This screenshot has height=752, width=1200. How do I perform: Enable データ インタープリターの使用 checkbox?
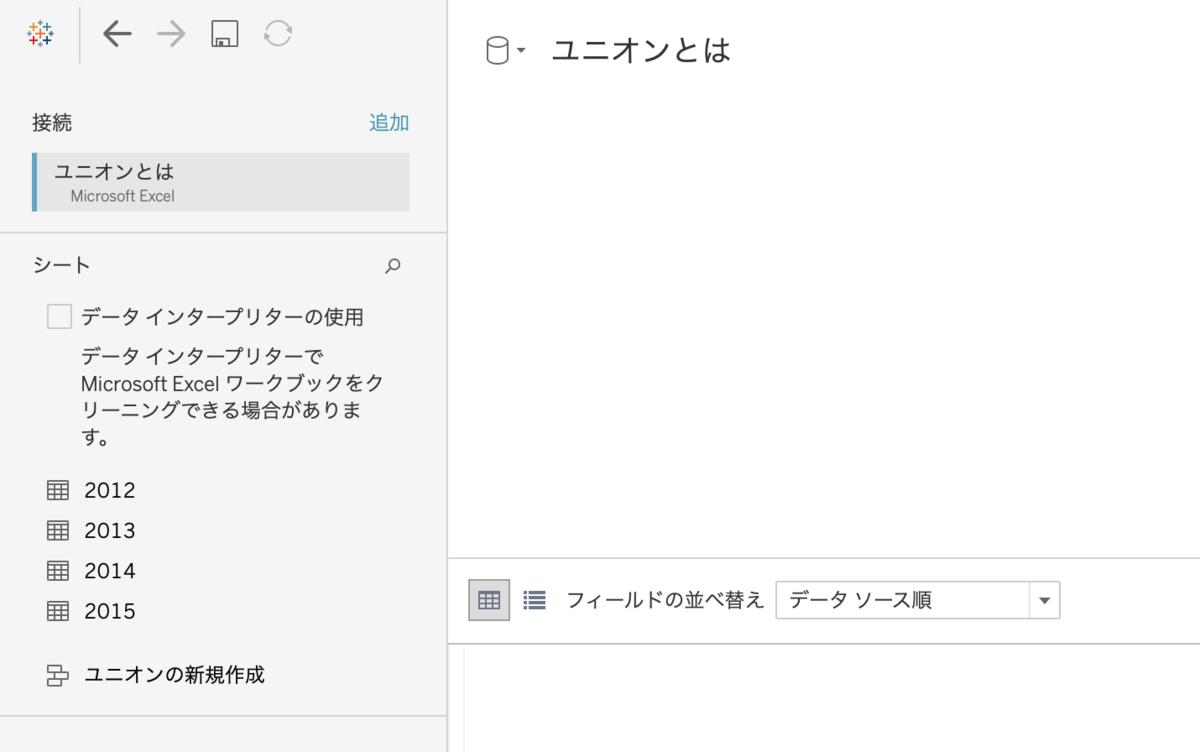tap(59, 316)
